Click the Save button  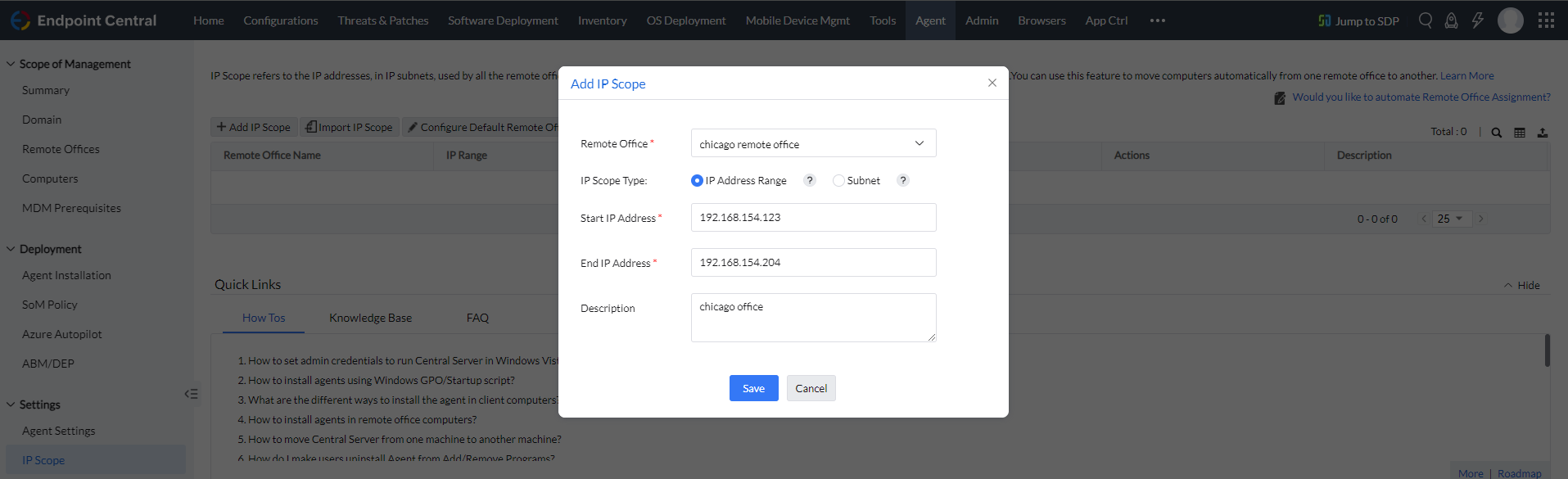[x=753, y=388]
